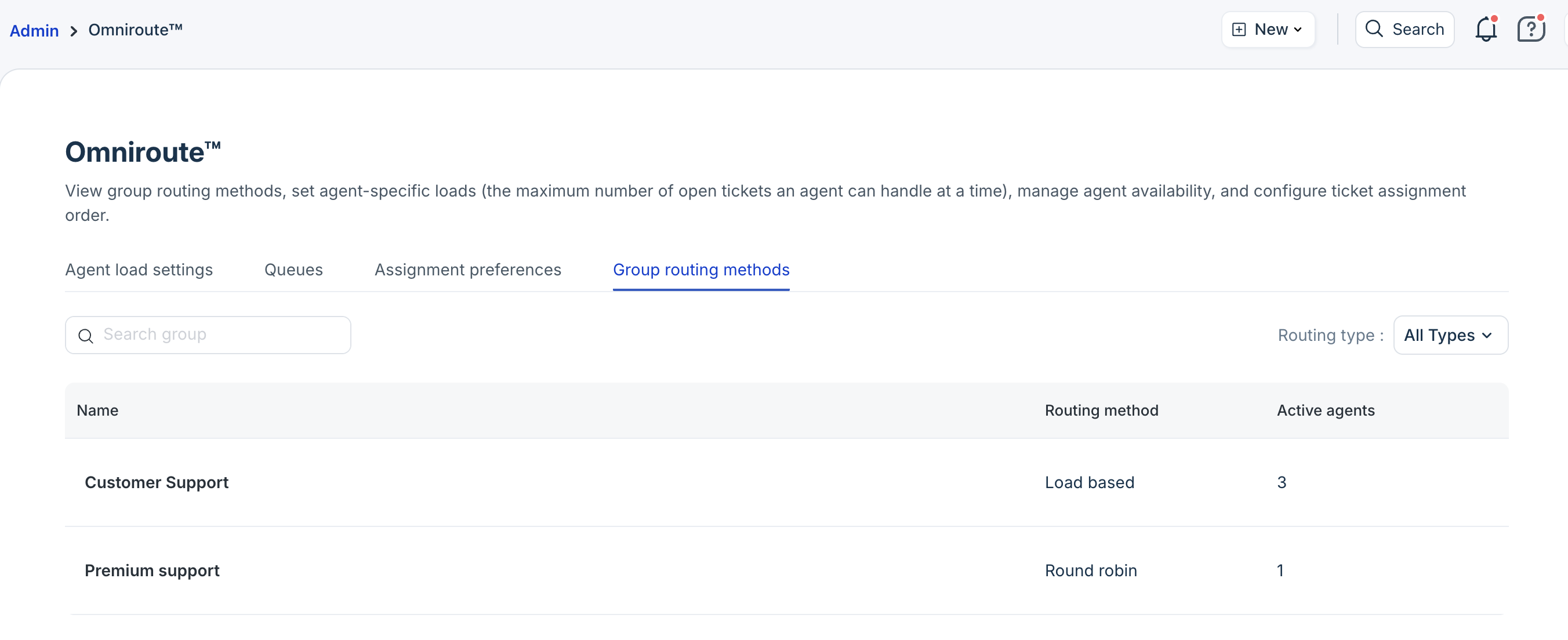Switch to Agent load settings tab

139,270
